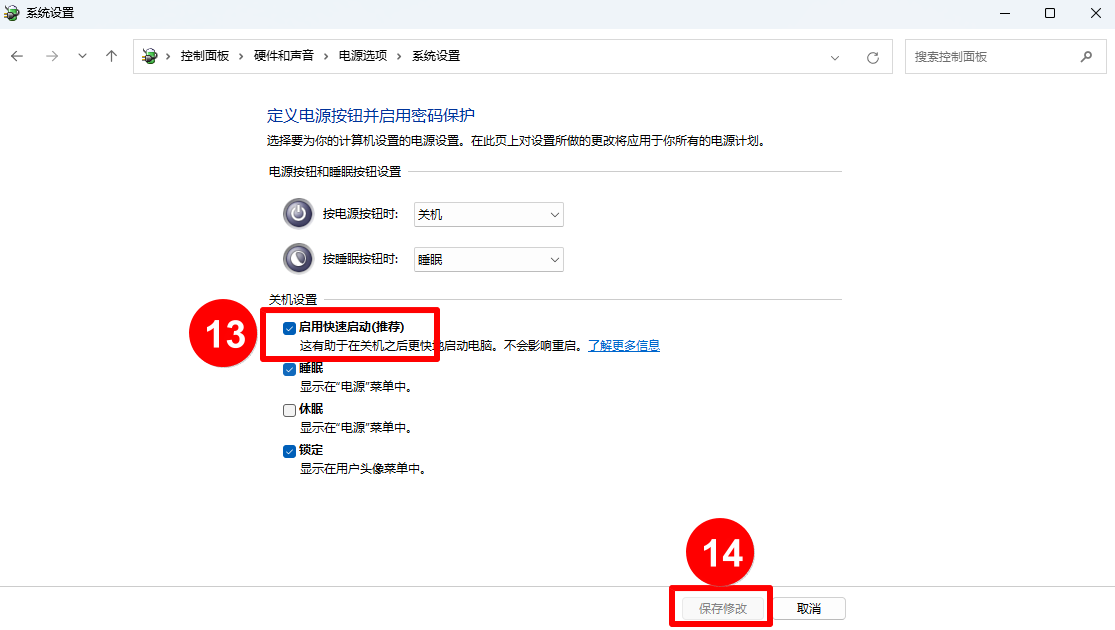1115x630 pixels.
Task: Enable the 休眠 checkbox
Action: [x=289, y=409]
